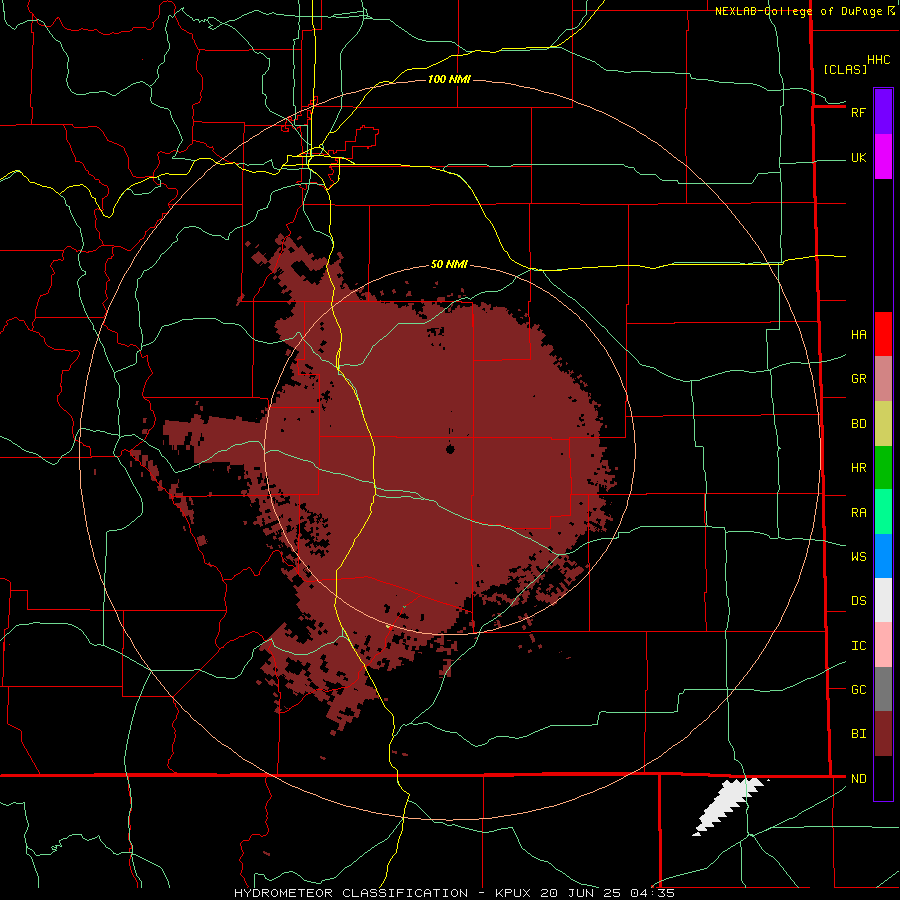900x900 pixels.
Task: Click the white dry snow echo patch
Action: pos(728,806)
